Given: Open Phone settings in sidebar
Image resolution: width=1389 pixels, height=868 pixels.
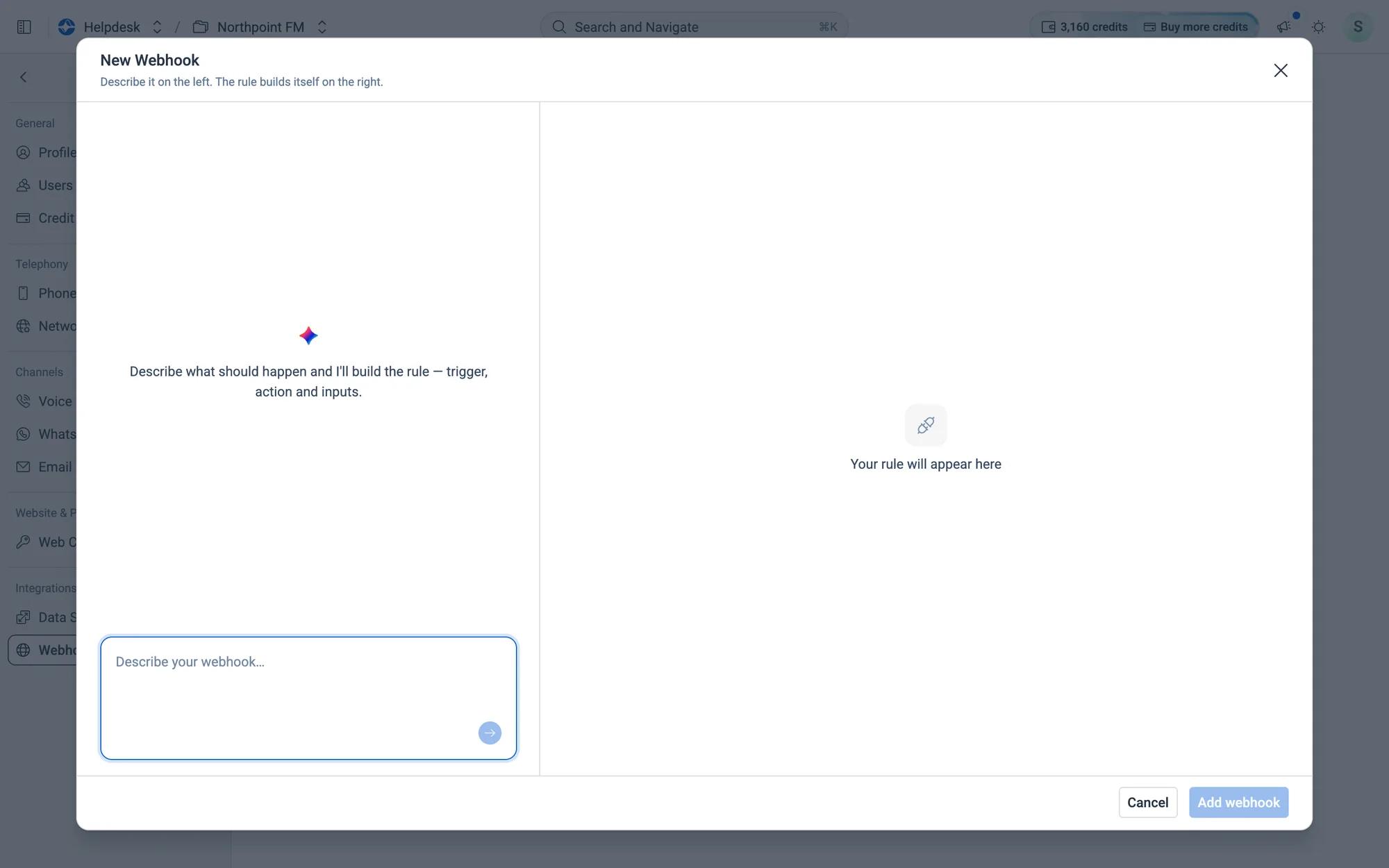Looking at the screenshot, I should pos(46,293).
